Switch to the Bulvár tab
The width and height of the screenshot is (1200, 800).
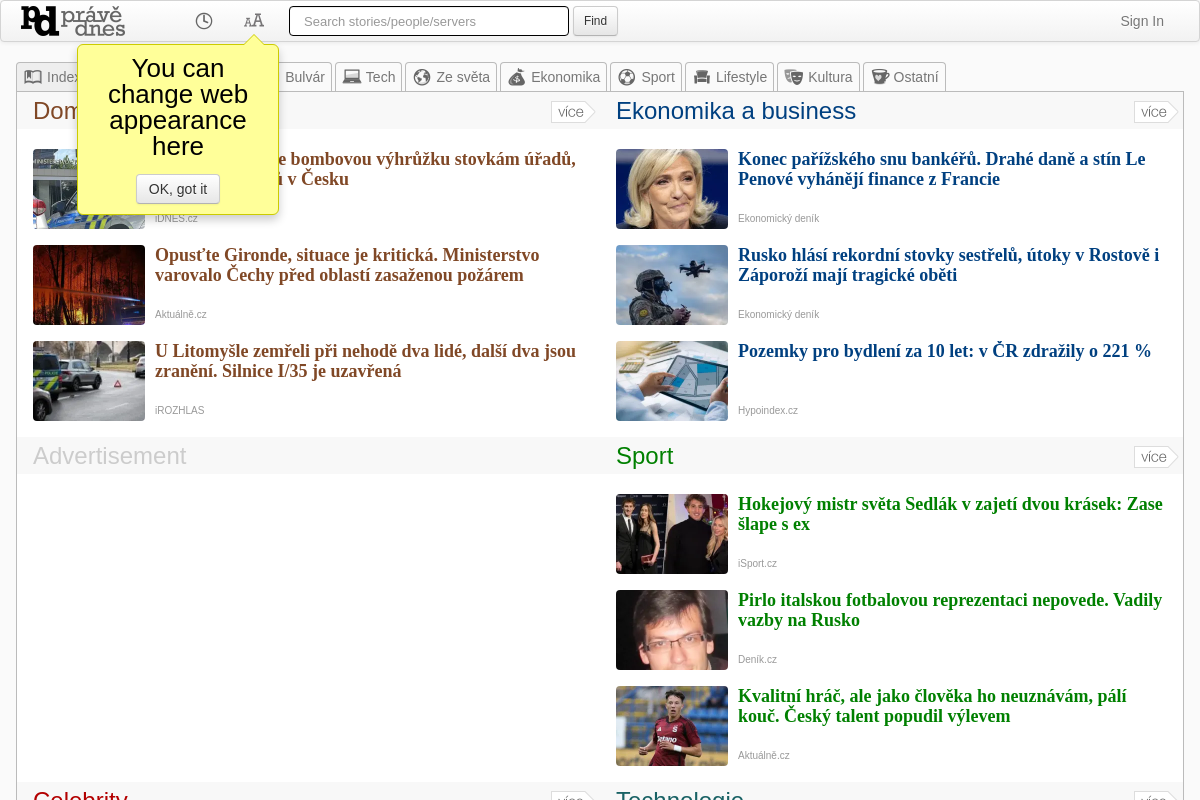(x=304, y=77)
